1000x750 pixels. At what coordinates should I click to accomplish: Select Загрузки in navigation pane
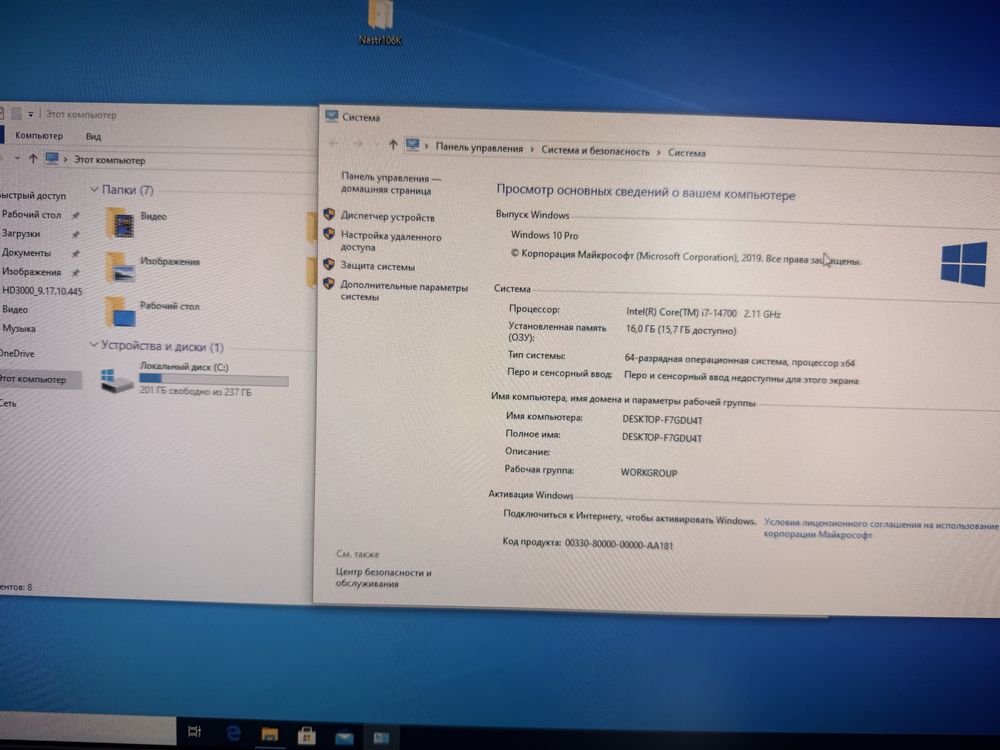point(20,233)
